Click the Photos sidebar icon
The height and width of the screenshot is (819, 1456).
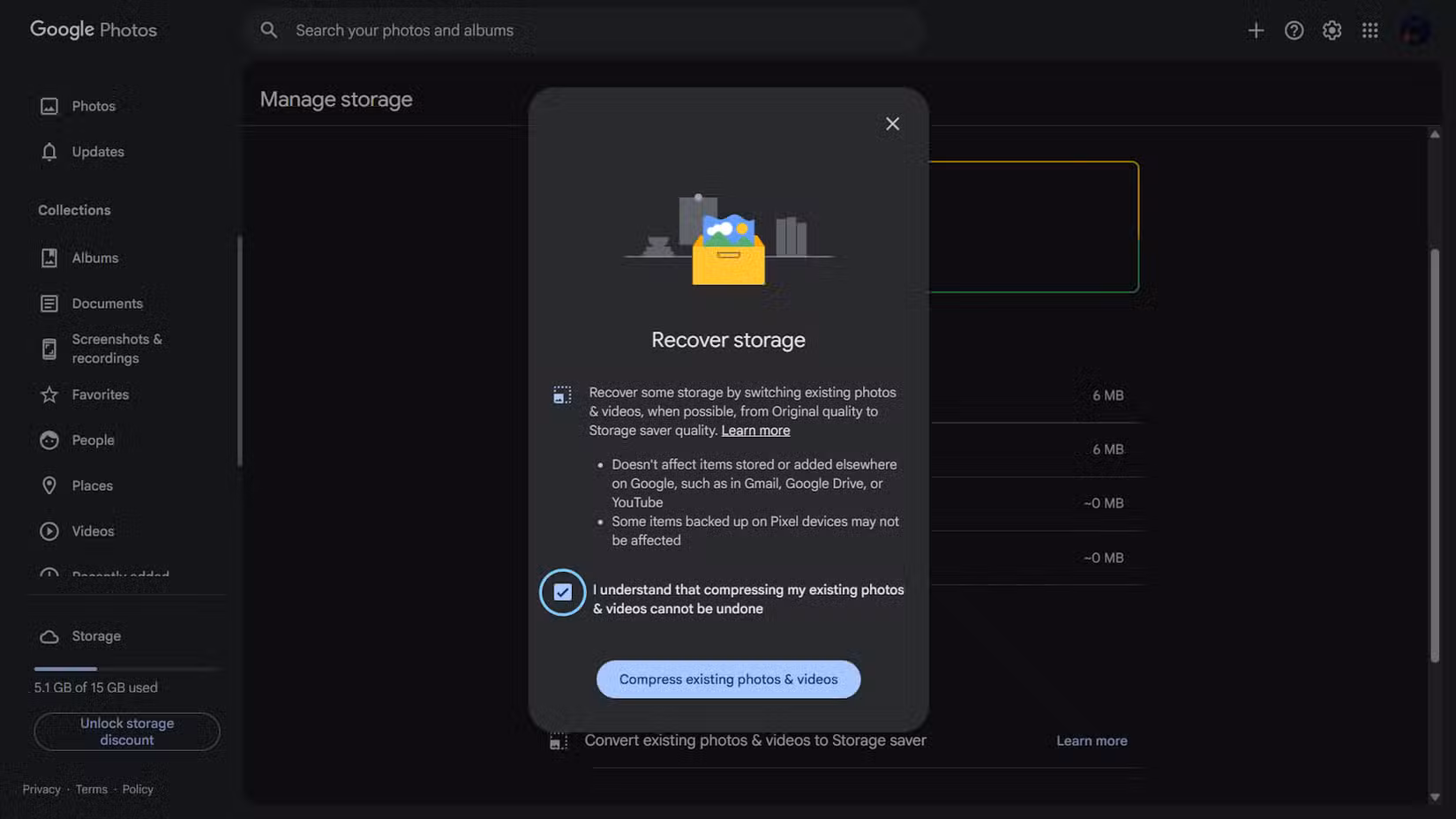[49, 106]
